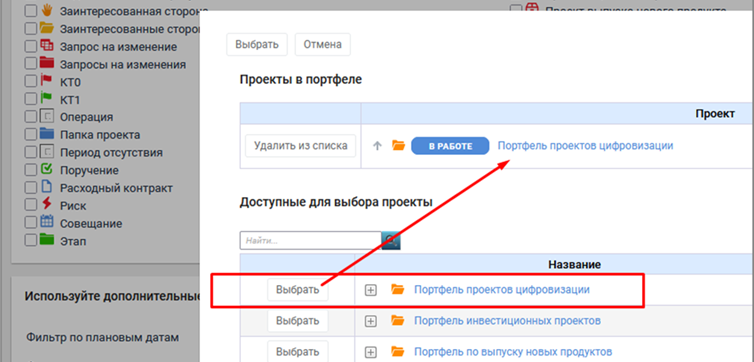This screenshot has height=362, width=754.
Task: Open Портфель проектов цифровизации link beside В РАБОТЕ
Action: [585, 145]
